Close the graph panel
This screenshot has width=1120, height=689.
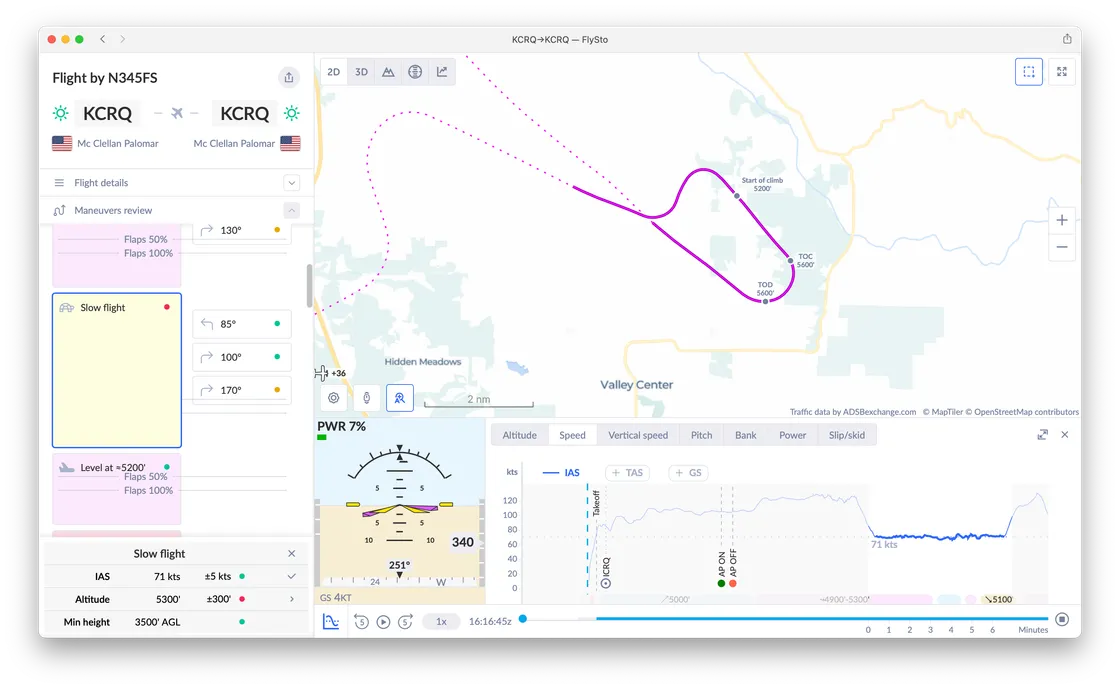click(x=1064, y=435)
